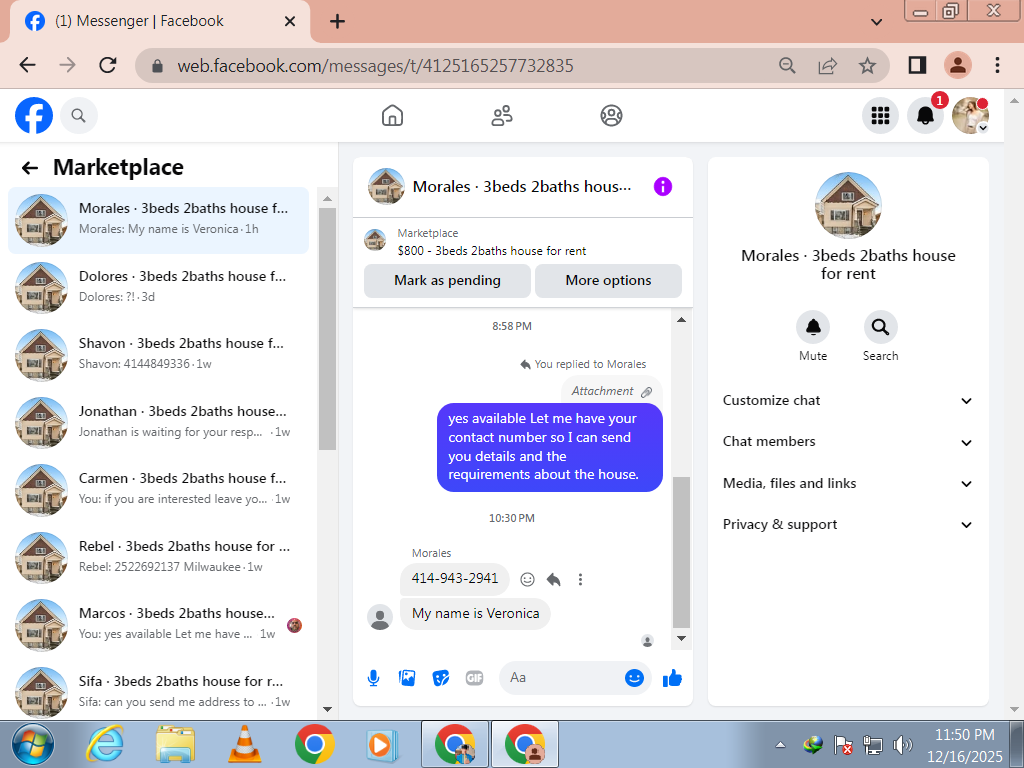1024x768 pixels.
Task: Open emoji picker in message box
Action: 634,678
